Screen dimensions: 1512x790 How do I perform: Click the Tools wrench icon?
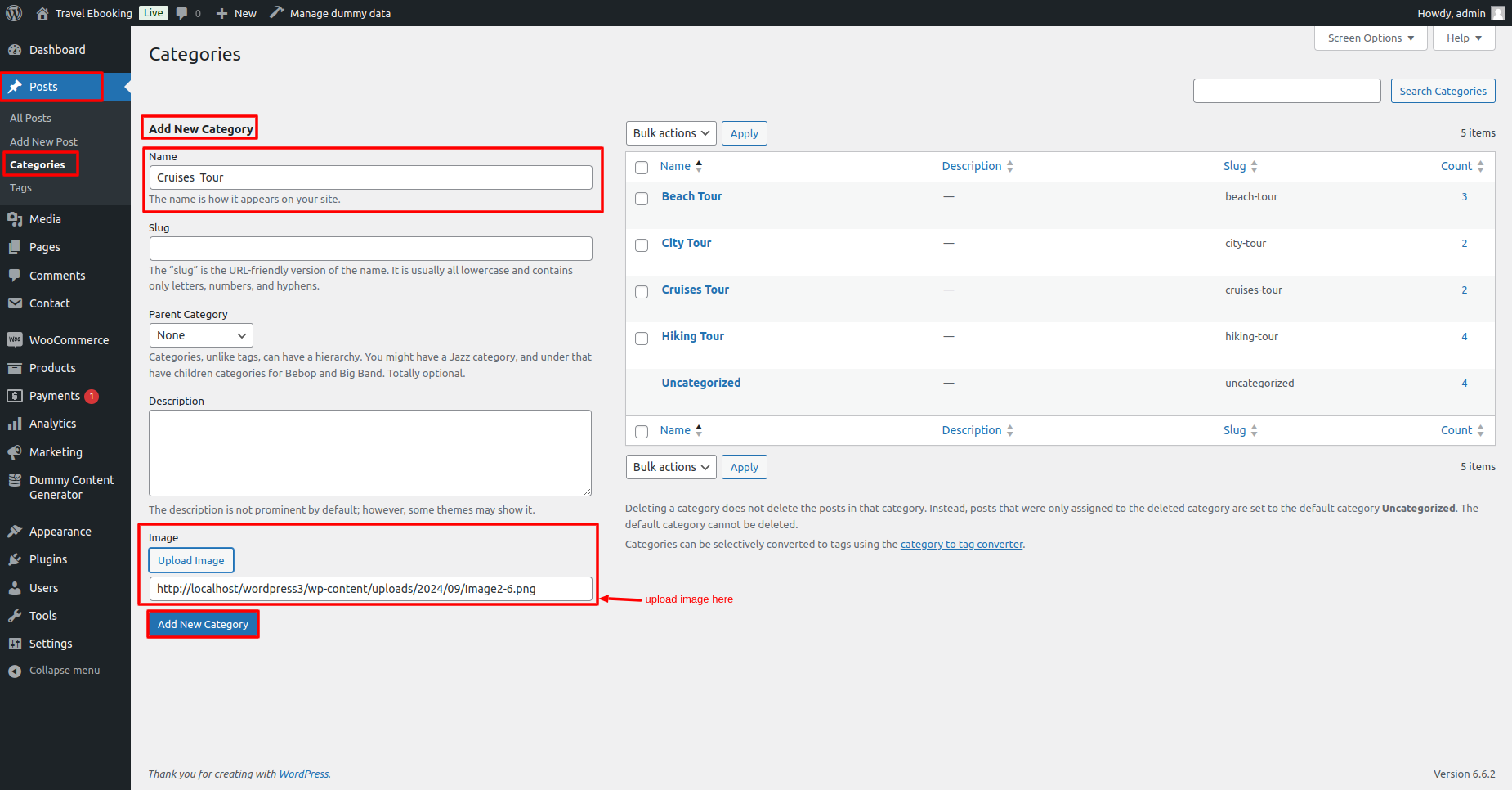pos(15,616)
